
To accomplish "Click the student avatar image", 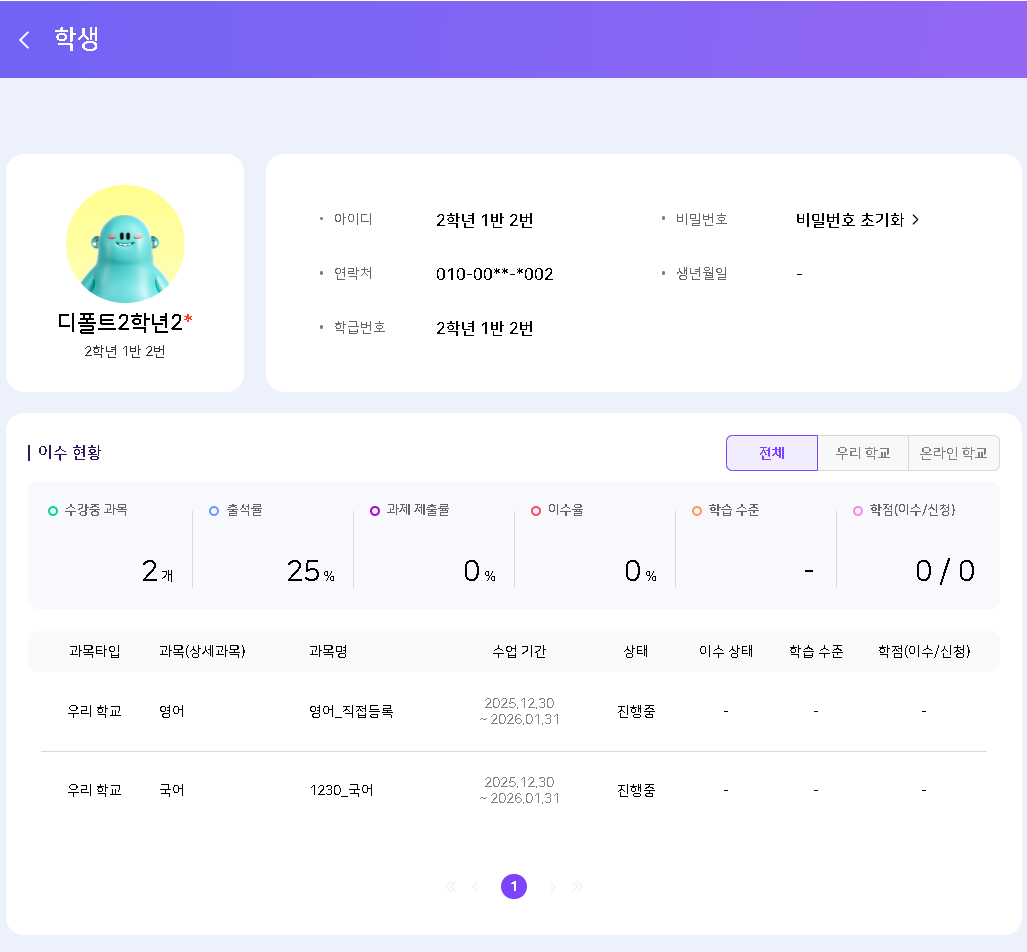I will (x=125, y=244).
